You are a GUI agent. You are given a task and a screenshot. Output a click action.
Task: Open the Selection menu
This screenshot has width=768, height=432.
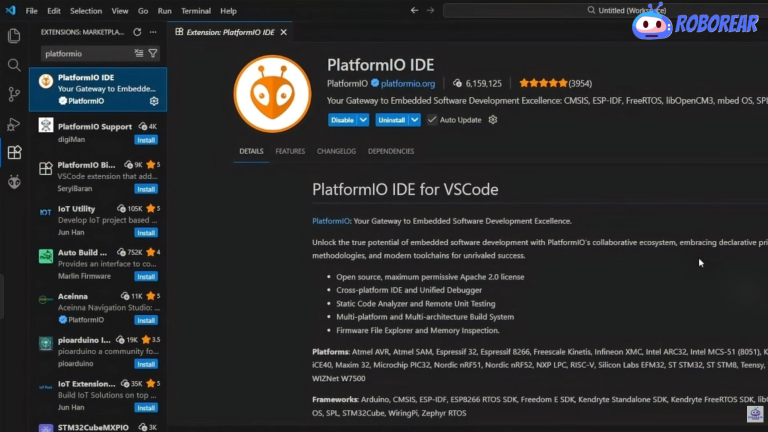click(x=86, y=11)
